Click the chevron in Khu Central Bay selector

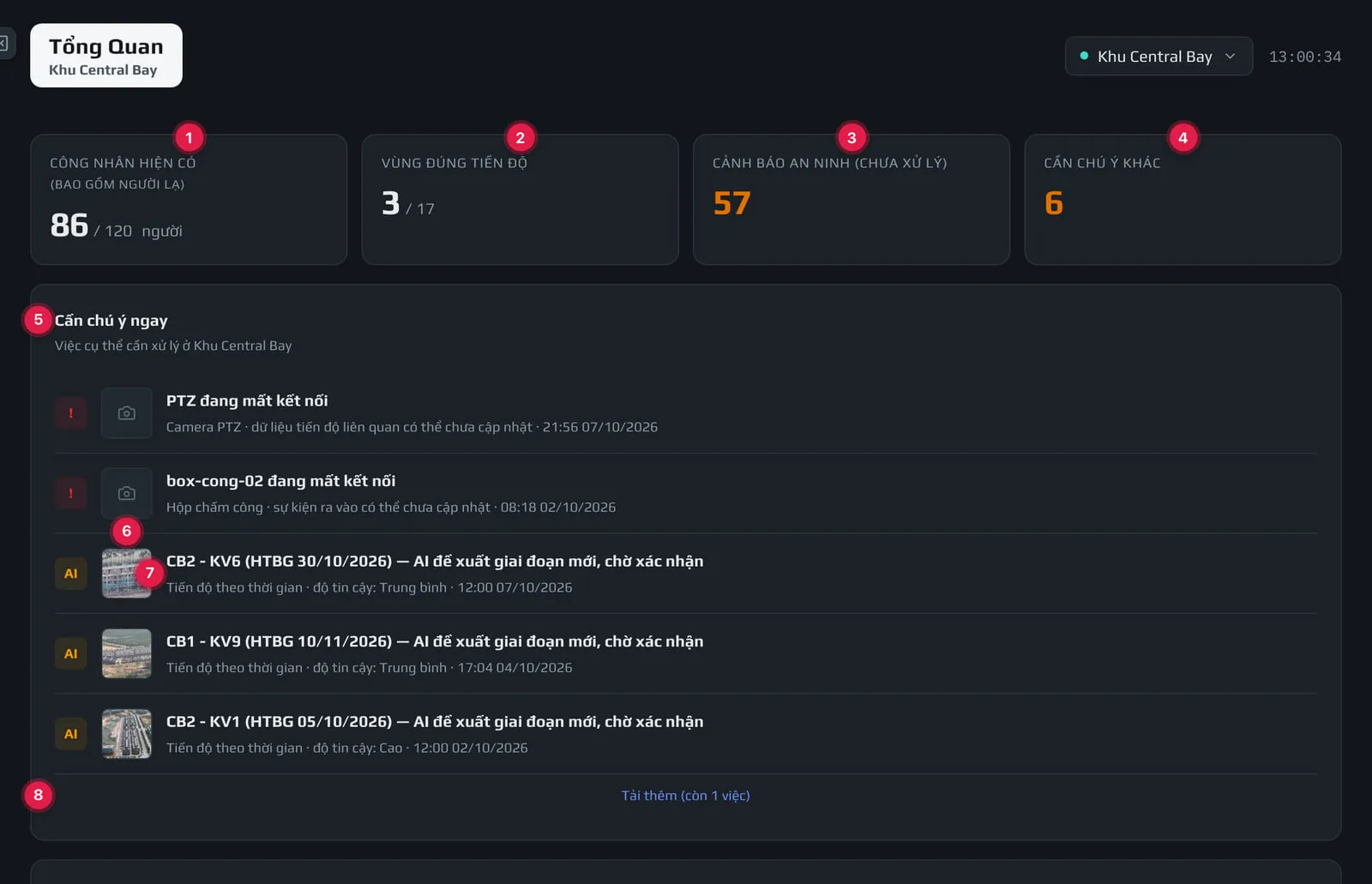(1231, 56)
